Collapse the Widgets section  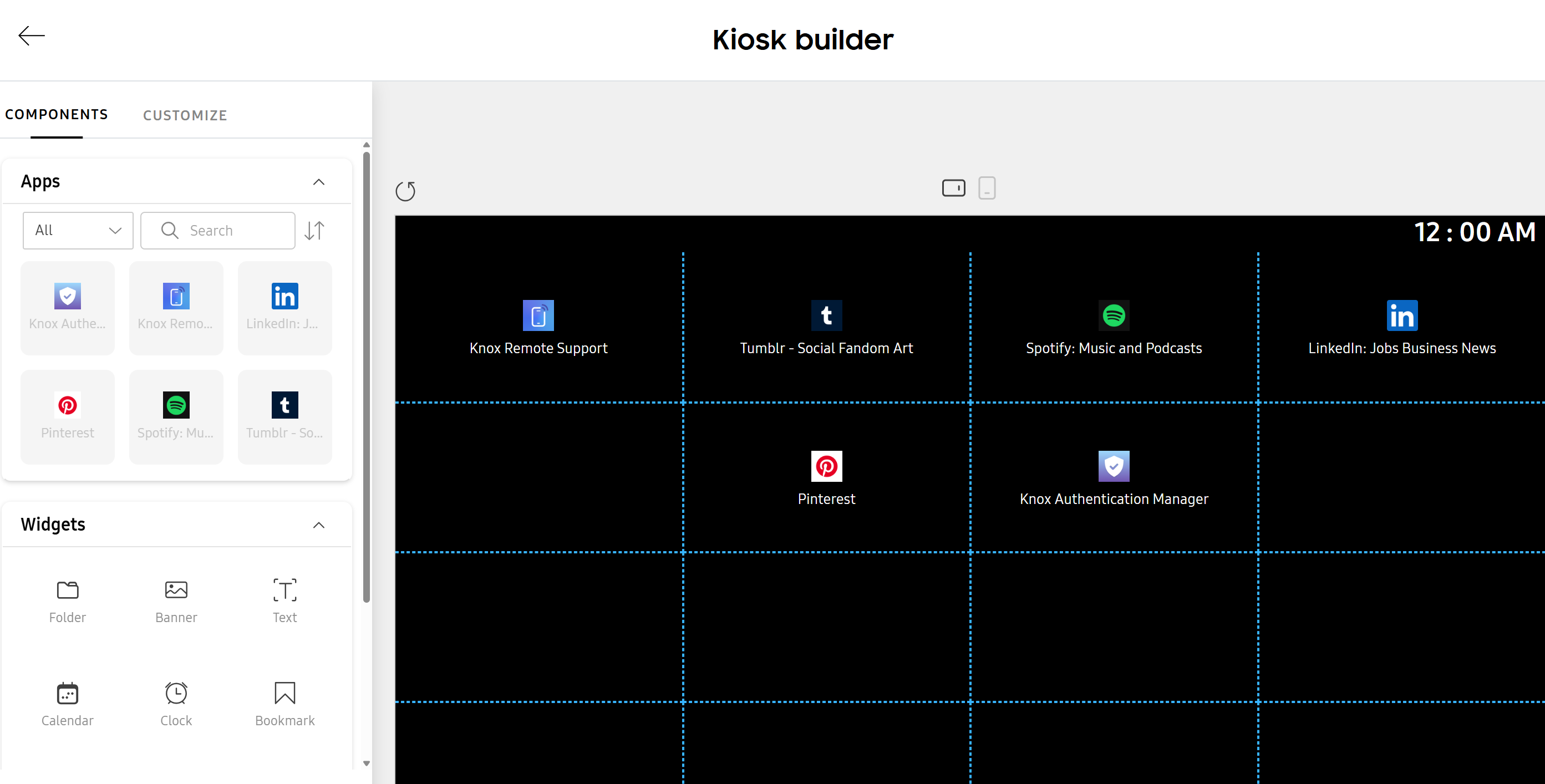[318, 525]
